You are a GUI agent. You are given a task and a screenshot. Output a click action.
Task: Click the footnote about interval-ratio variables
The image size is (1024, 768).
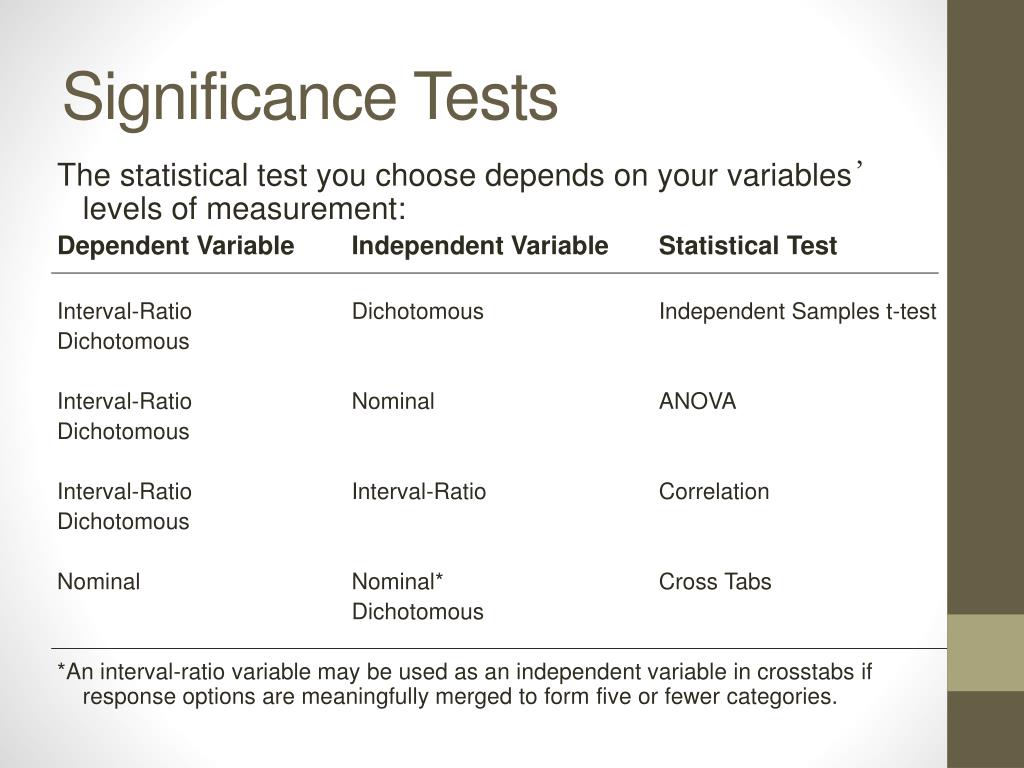point(464,684)
